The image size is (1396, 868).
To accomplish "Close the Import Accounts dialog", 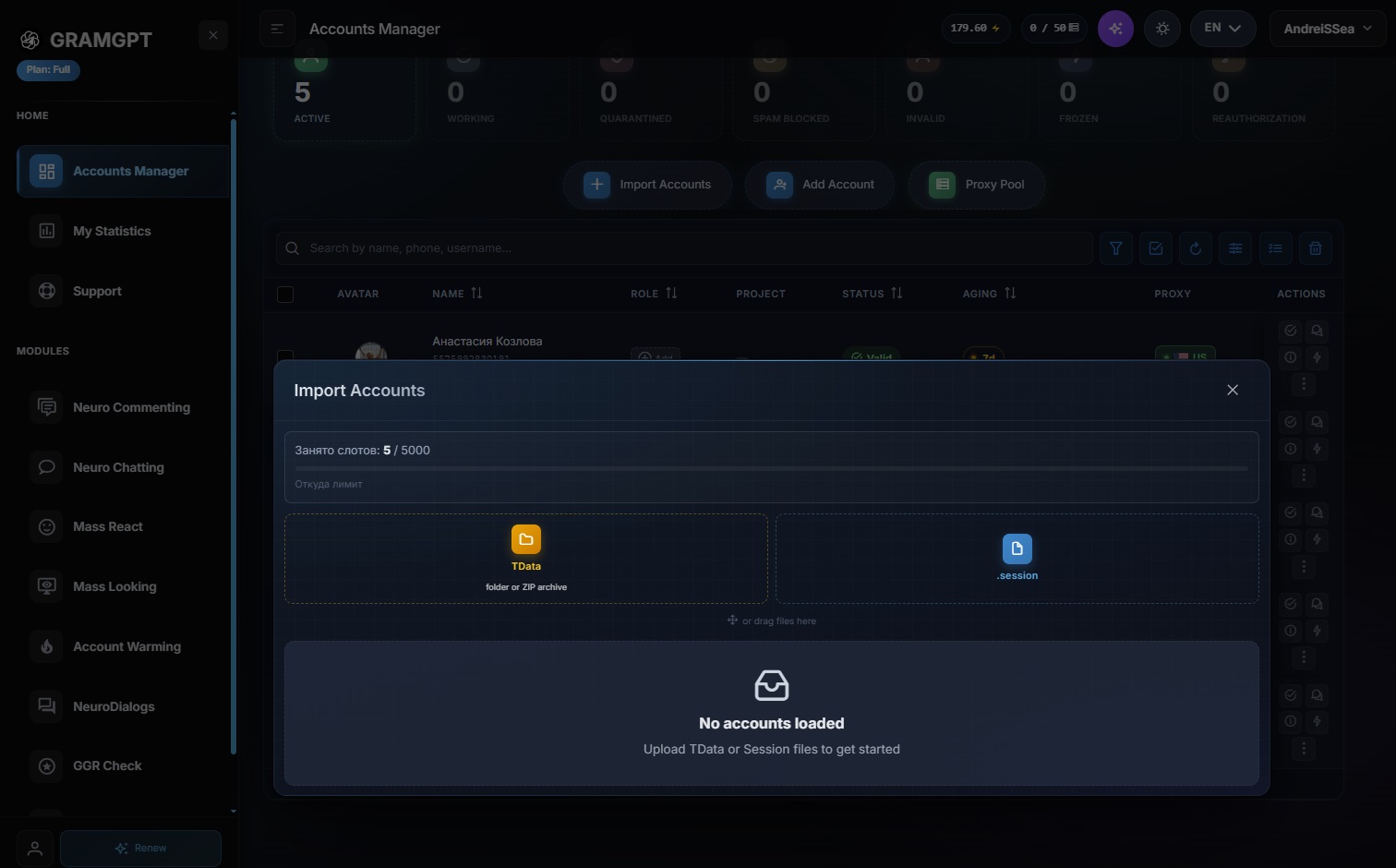I will click(x=1233, y=390).
